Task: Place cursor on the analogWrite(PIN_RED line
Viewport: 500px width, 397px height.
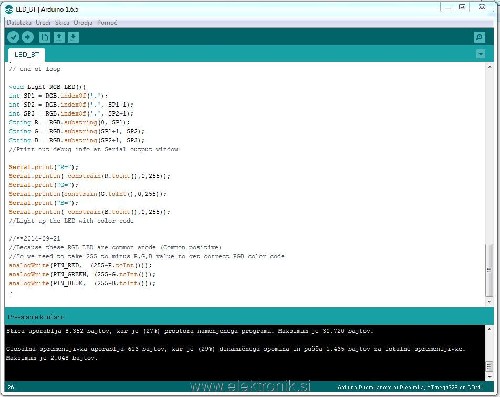Action: tap(80, 265)
